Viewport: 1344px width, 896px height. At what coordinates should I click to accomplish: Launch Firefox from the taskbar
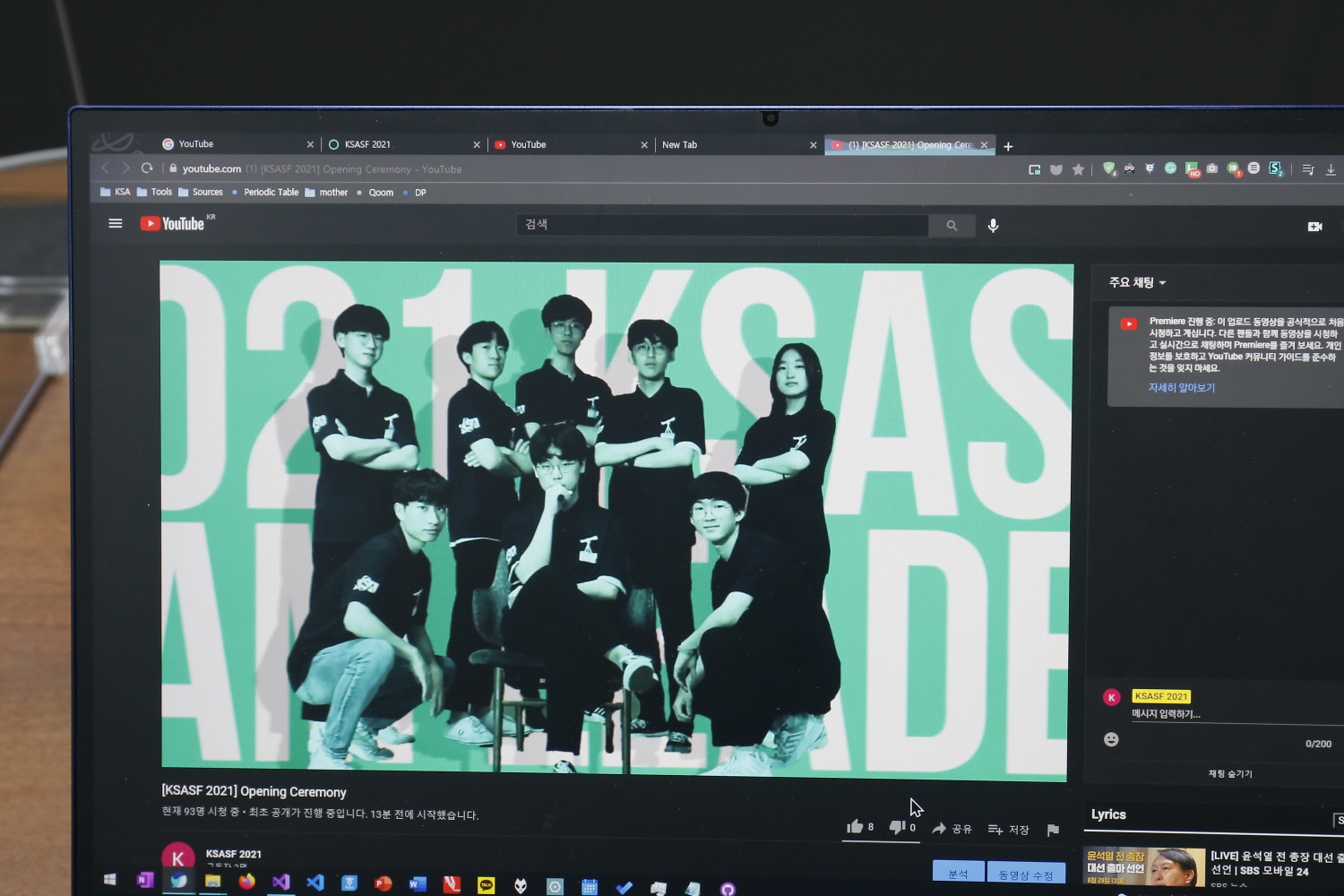[246, 881]
